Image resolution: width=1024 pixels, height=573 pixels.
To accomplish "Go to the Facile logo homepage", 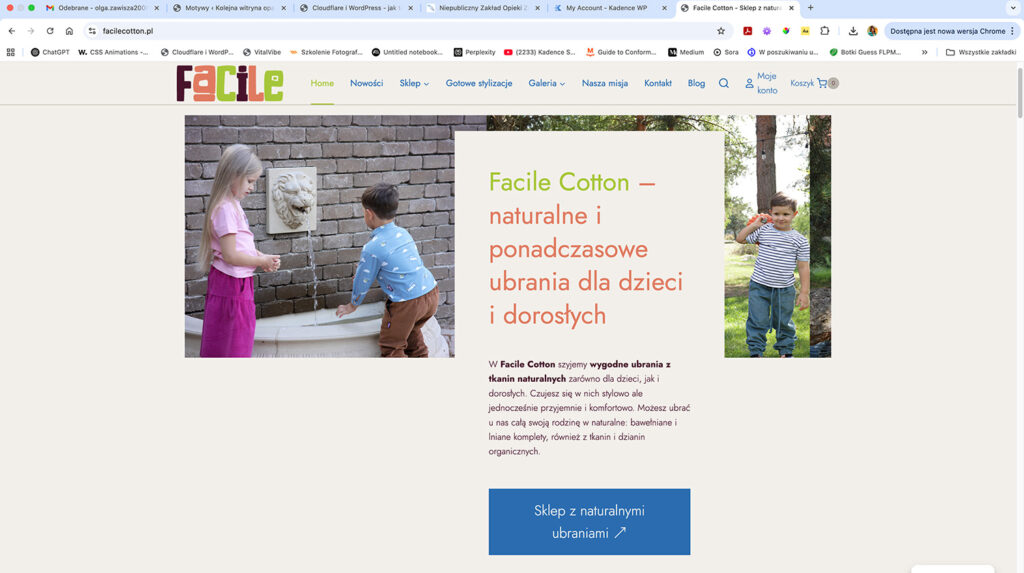I will 230,83.
